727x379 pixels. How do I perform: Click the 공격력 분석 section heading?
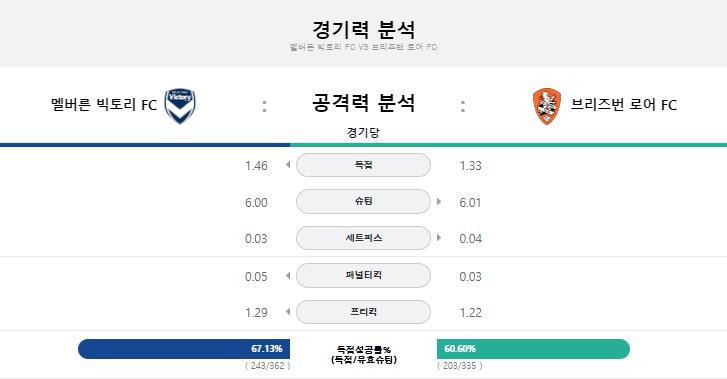[363, 103]
